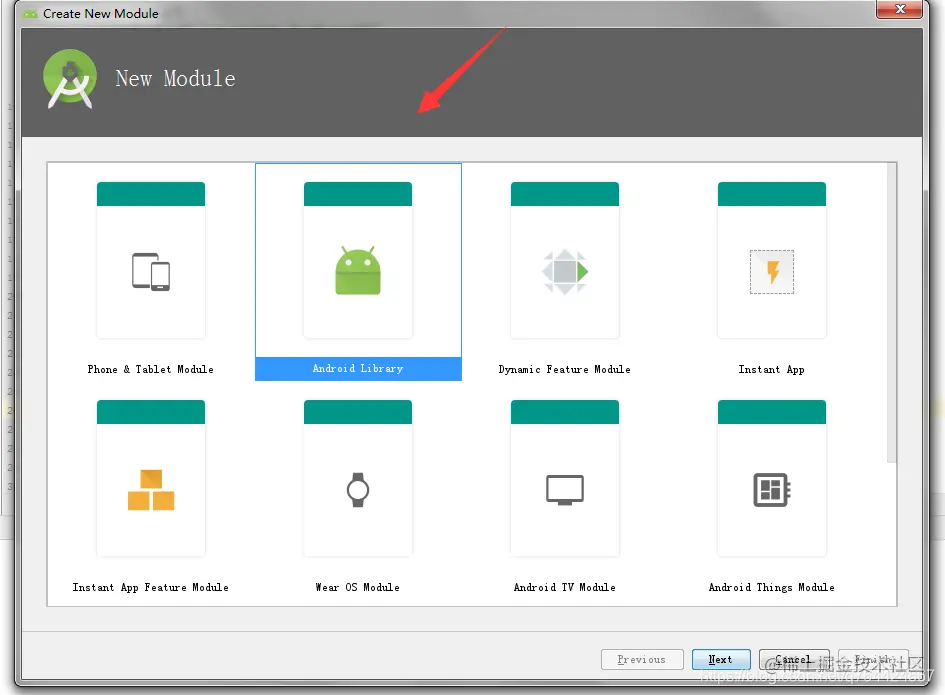Click the highlighted "Android Library" label
Viewport: 945px width, 695px height.
[358, 368]
